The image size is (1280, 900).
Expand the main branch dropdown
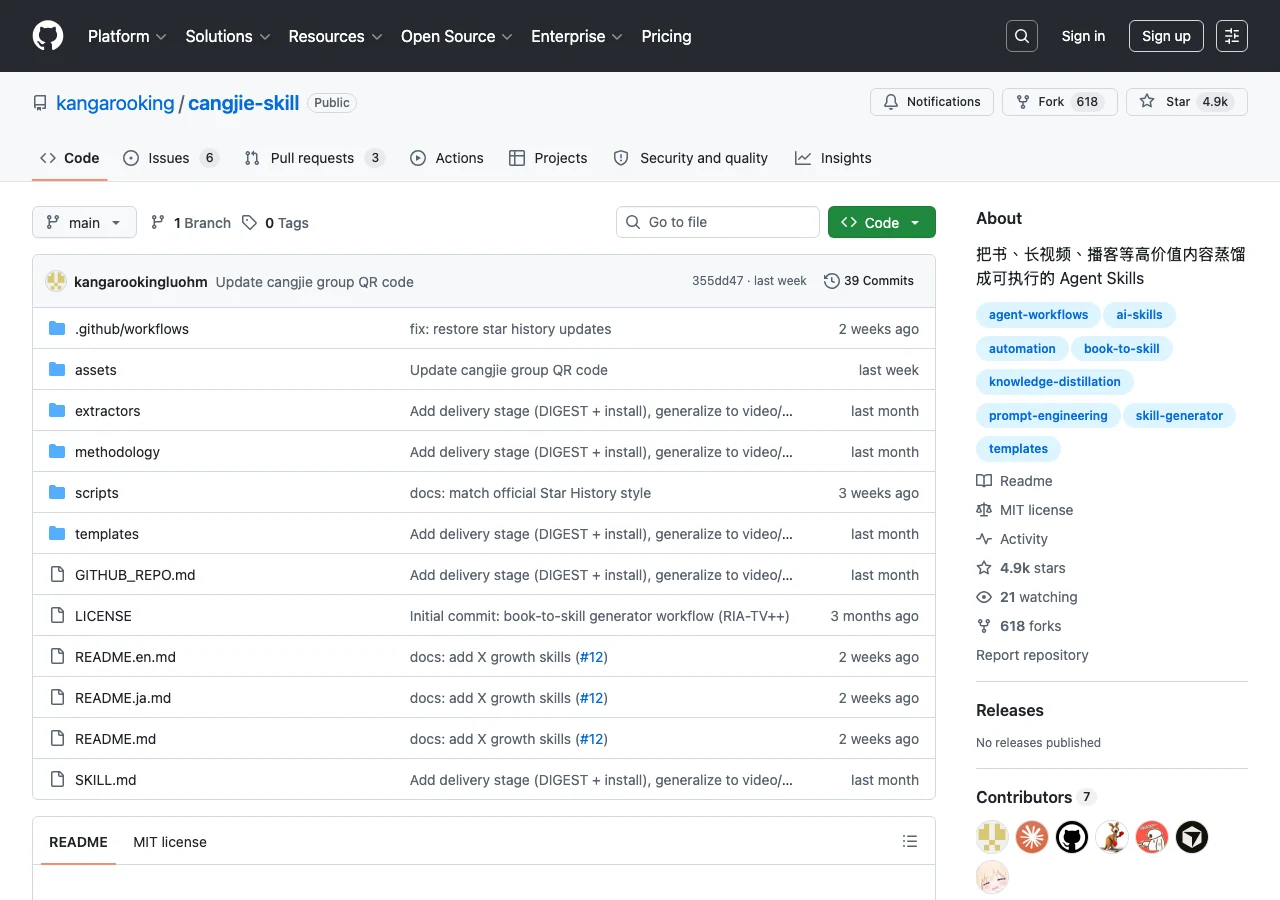tap(84, 222)
